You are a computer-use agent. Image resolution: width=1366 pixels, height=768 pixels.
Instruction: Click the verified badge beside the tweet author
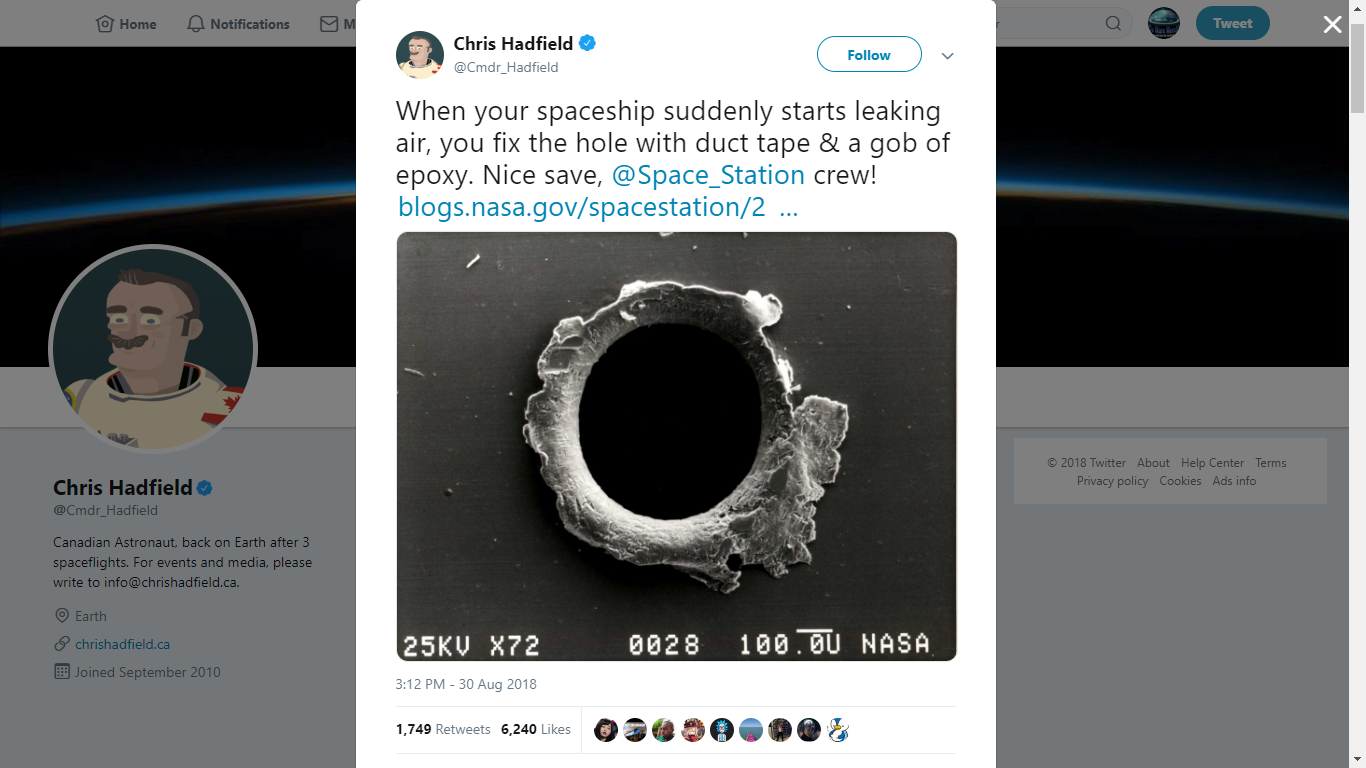click(x=588, y=43)
